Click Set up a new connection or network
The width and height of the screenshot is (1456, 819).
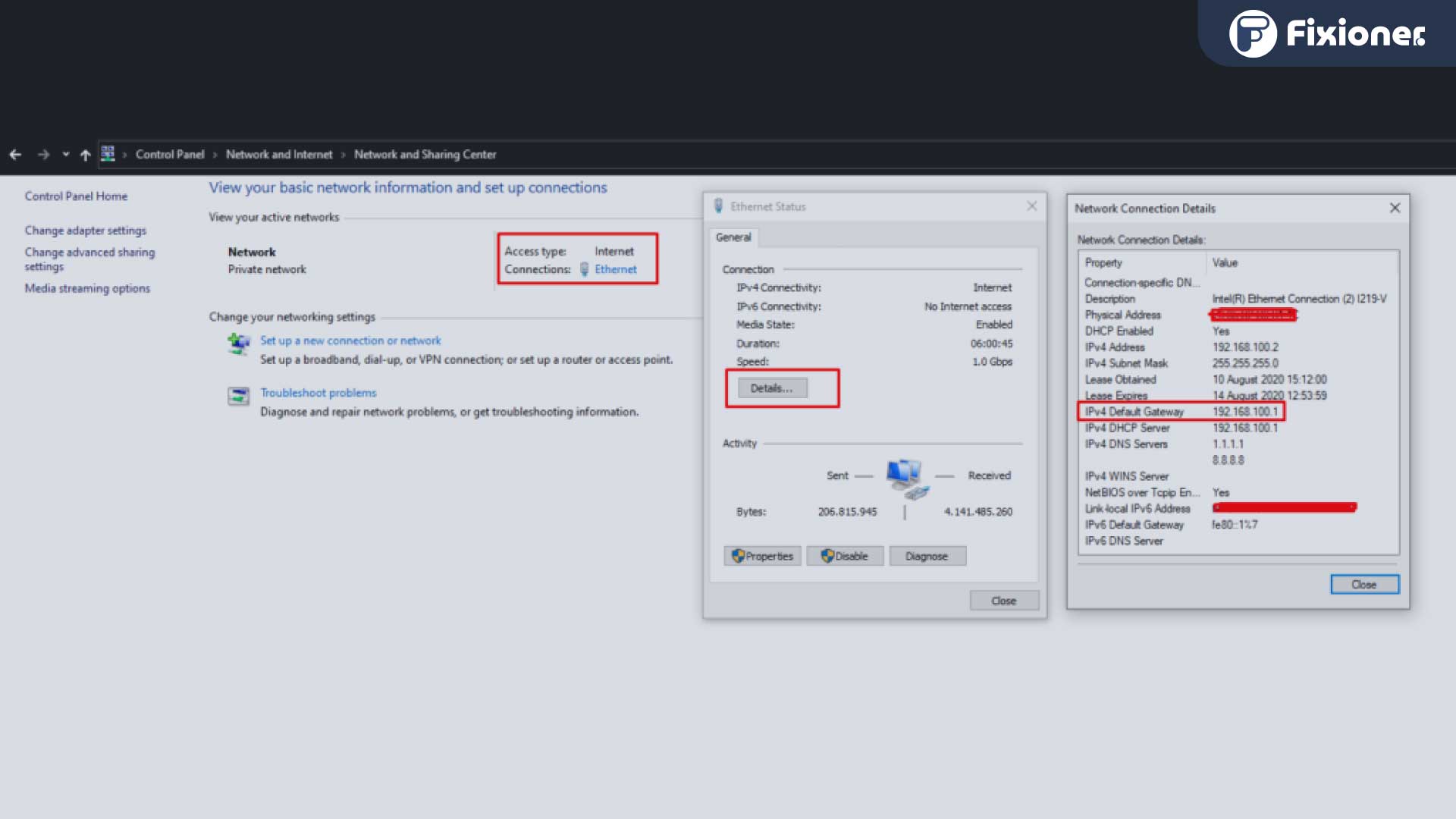[x=350, y=341]
